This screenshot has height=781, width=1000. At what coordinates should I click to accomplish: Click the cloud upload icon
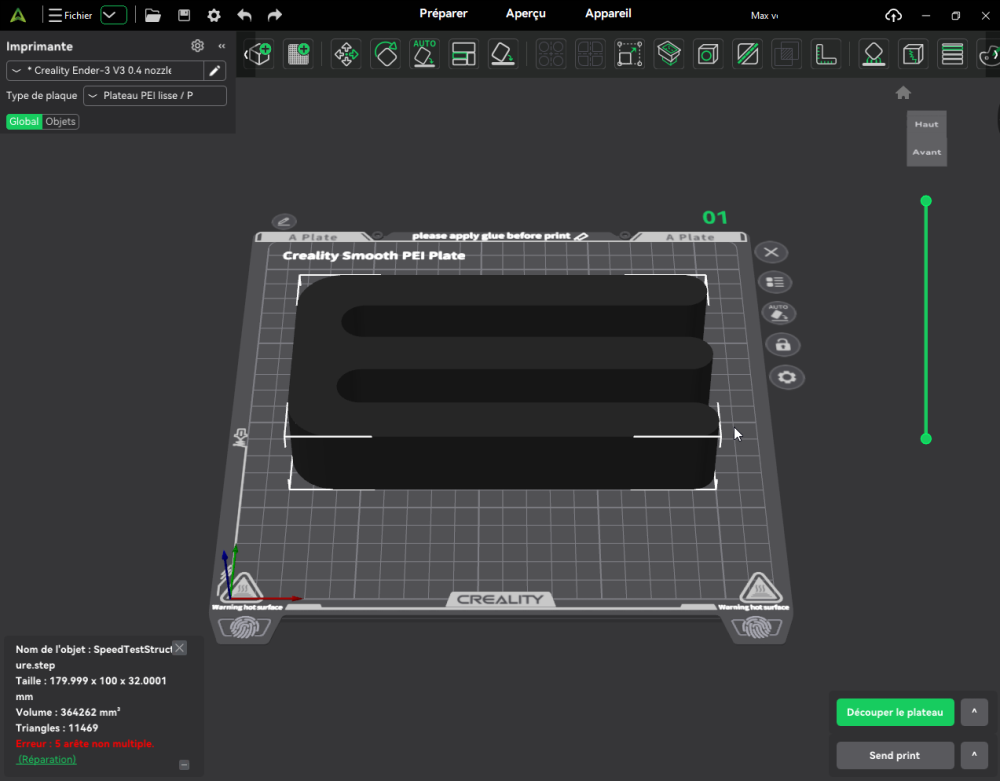point(893,15)
